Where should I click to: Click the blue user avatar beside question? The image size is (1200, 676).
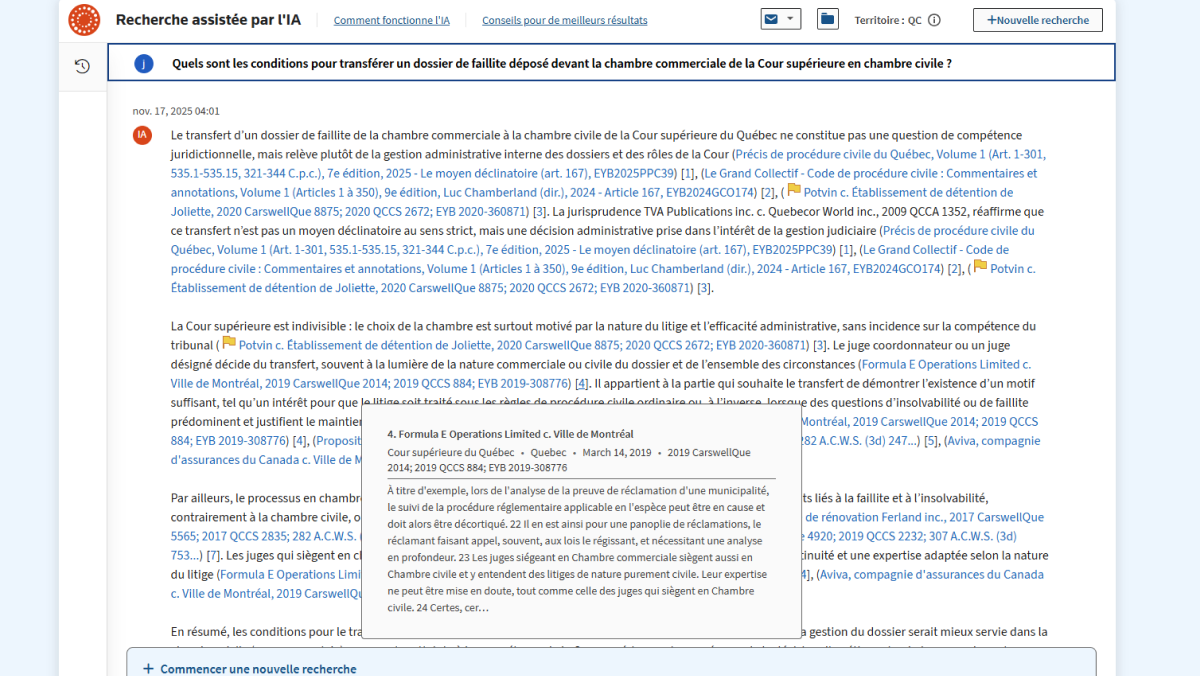[144, 63]
